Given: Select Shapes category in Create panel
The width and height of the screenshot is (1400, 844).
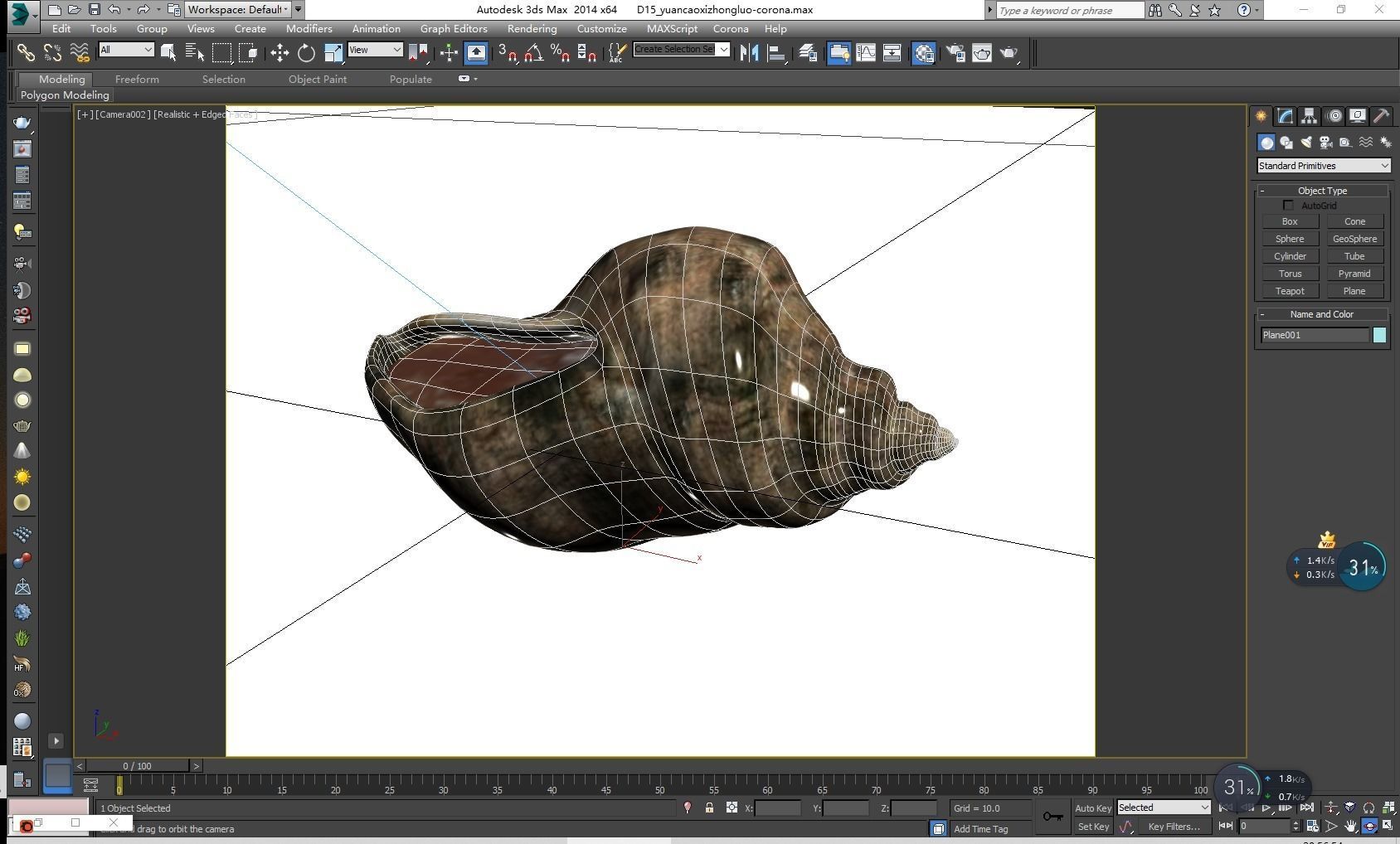Looking at the screenshot, I should click(1286, 143).
